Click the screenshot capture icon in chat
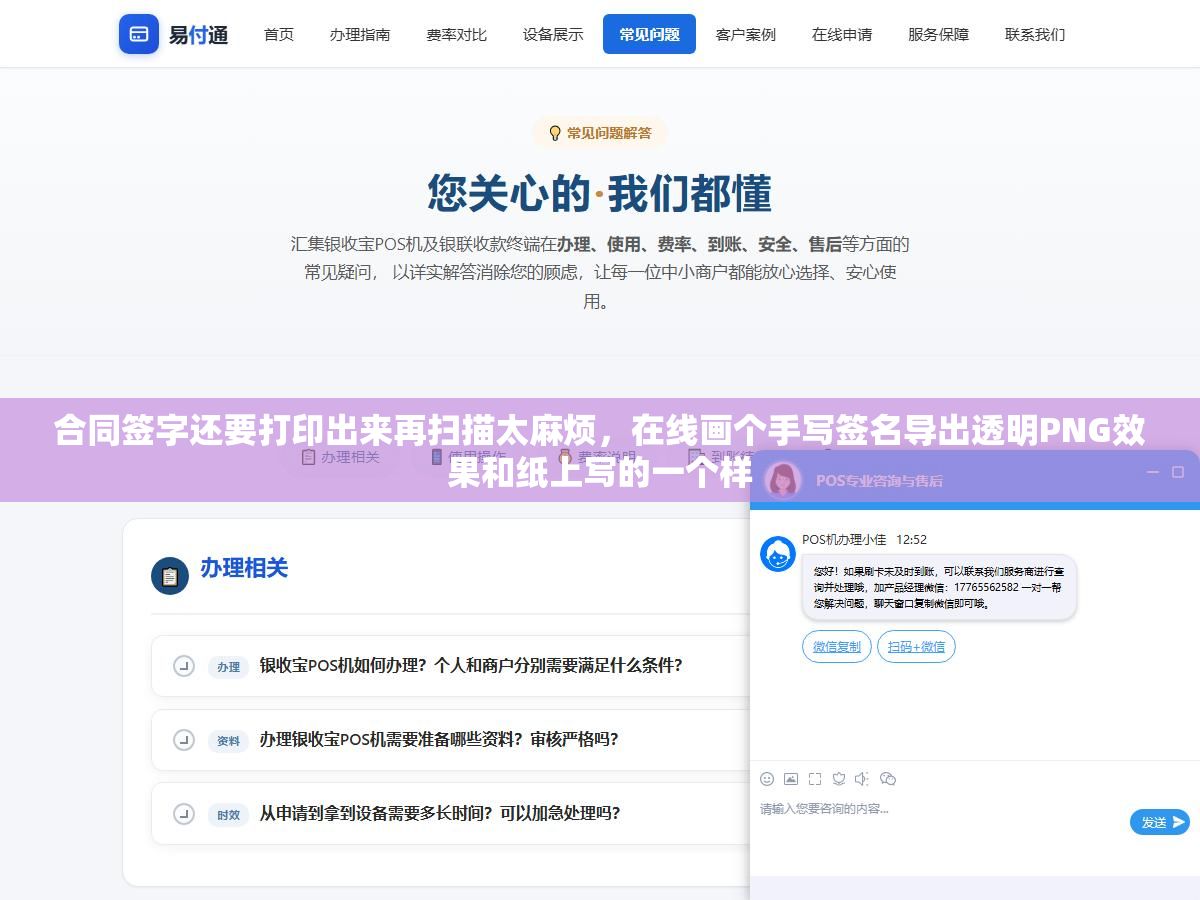Image resolution: width=1200 pixels, height=900 pixels. click(x=815, y=779)
